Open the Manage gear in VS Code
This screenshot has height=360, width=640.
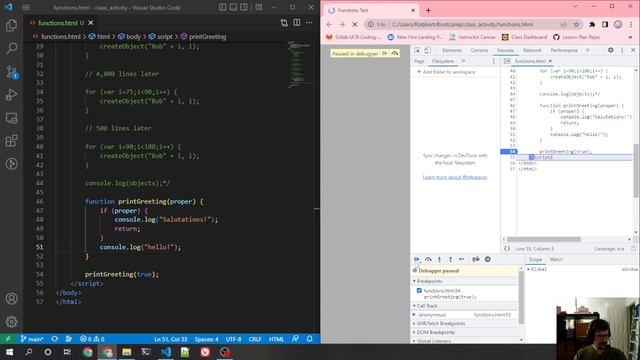(11, 322)
